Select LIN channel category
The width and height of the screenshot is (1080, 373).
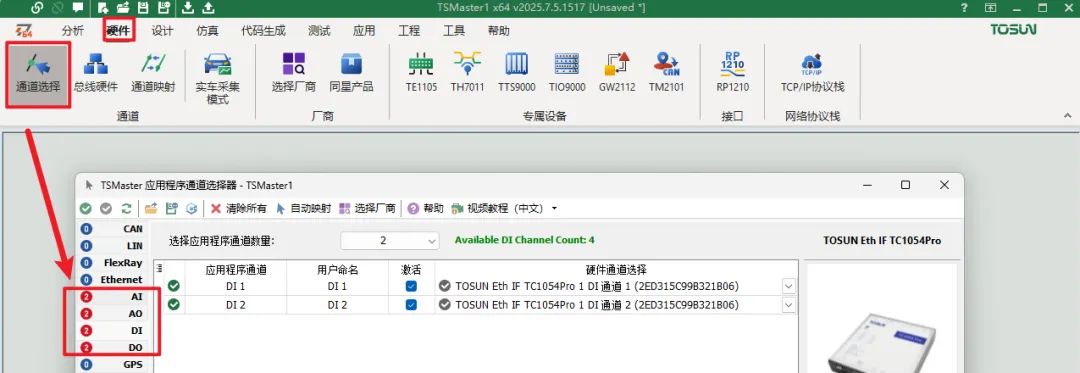pyautogui.click(x=112, y=246)
